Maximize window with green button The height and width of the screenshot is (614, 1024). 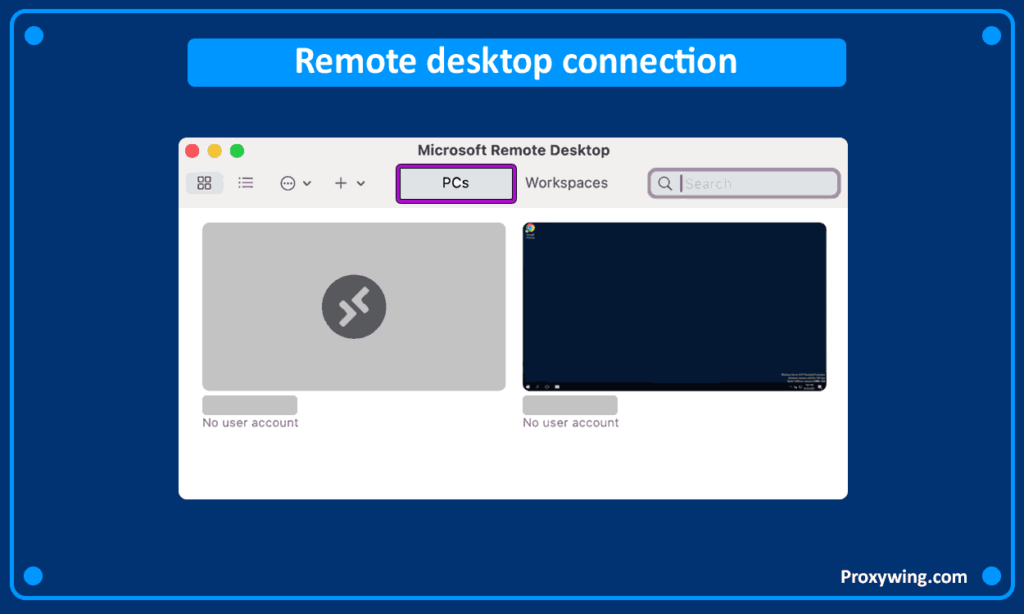pos(237,151)
